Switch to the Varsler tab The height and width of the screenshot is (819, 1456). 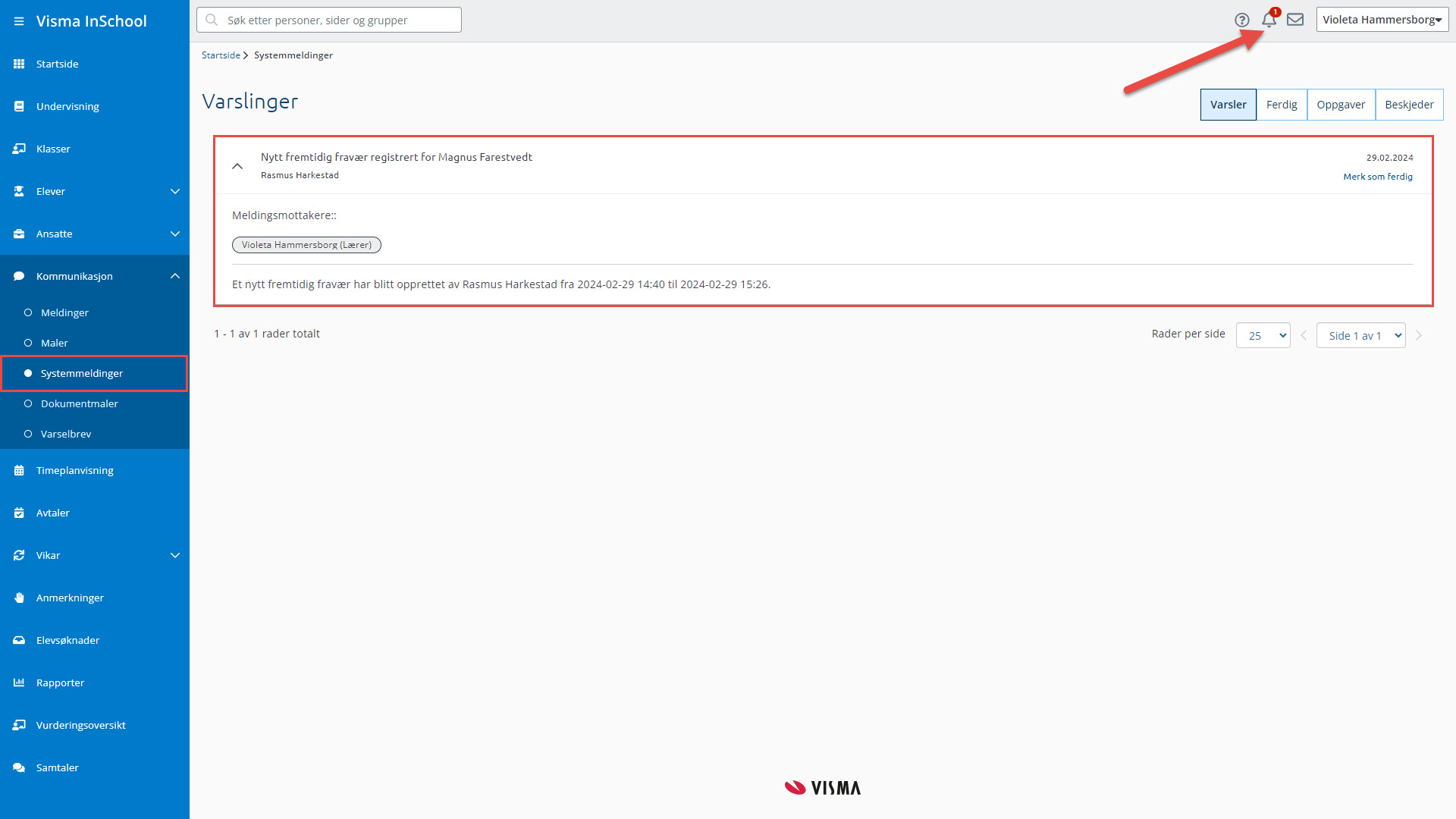click(x=1228, y=105)
